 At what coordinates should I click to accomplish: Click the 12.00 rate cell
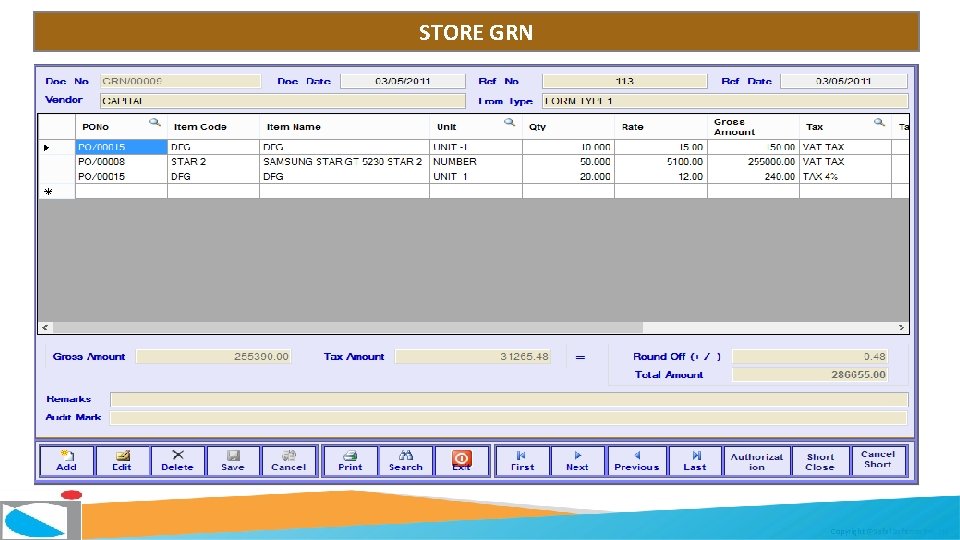pos(661,176)
